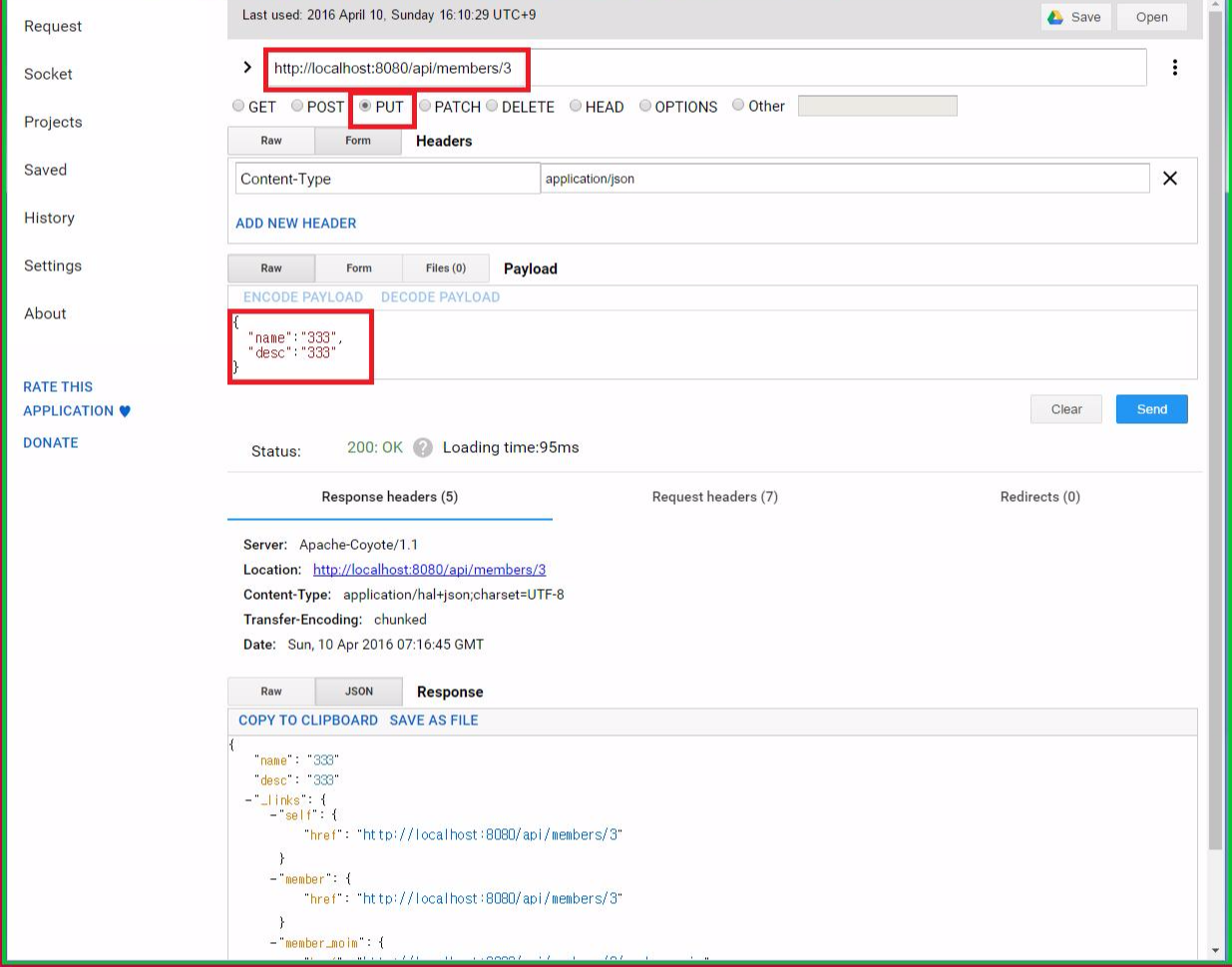Viewport: 1232px width, 967px height.
Task: Click the request URL input field
Action: click(705, 68)
